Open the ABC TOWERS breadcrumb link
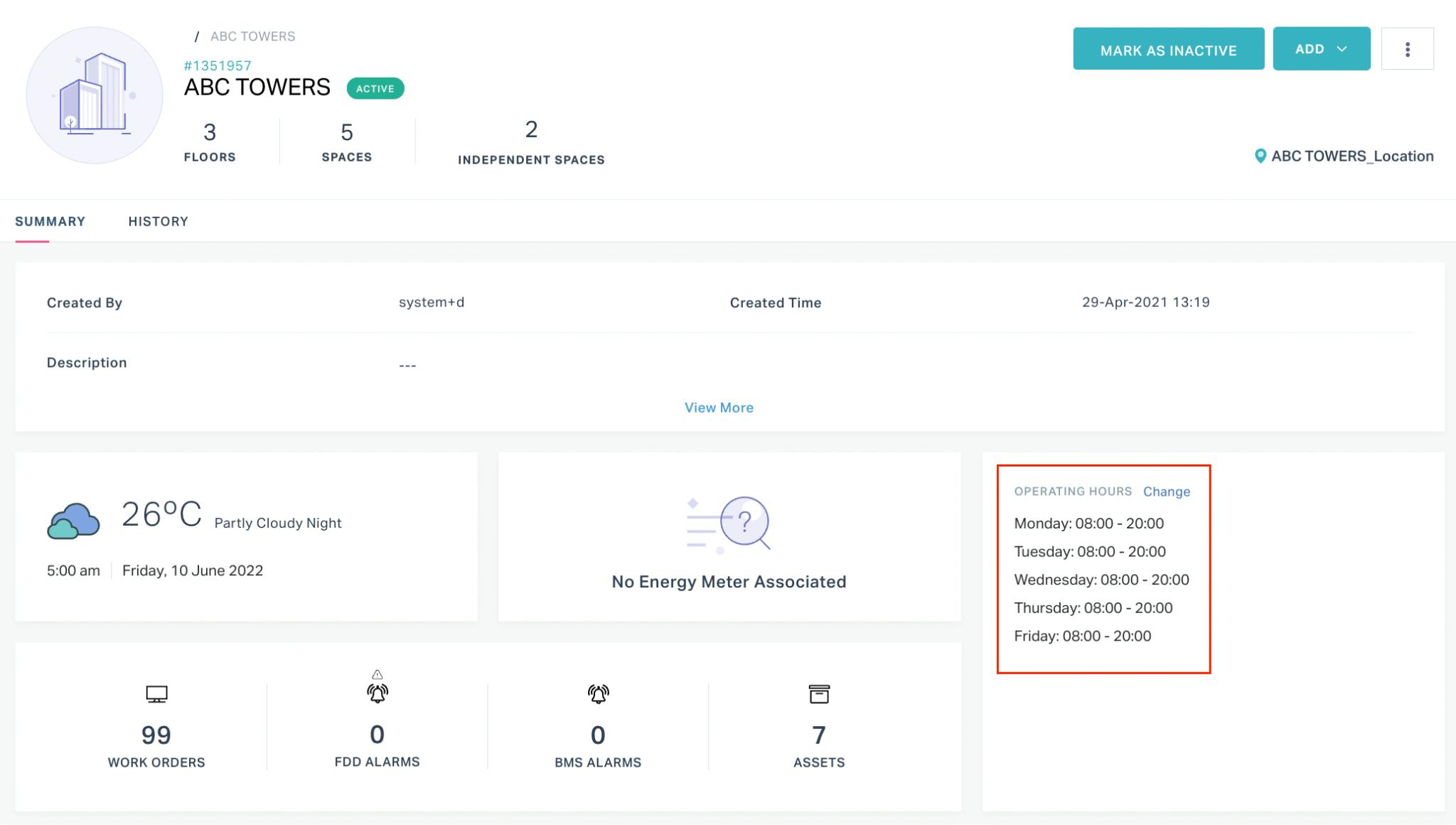The width and height of the screenshot is (1456, 825). point(252,36)
